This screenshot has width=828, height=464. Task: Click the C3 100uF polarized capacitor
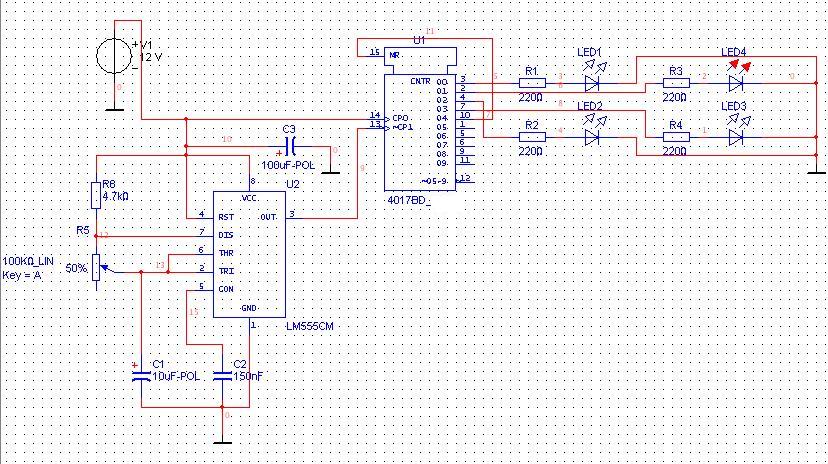pos(290,146)
